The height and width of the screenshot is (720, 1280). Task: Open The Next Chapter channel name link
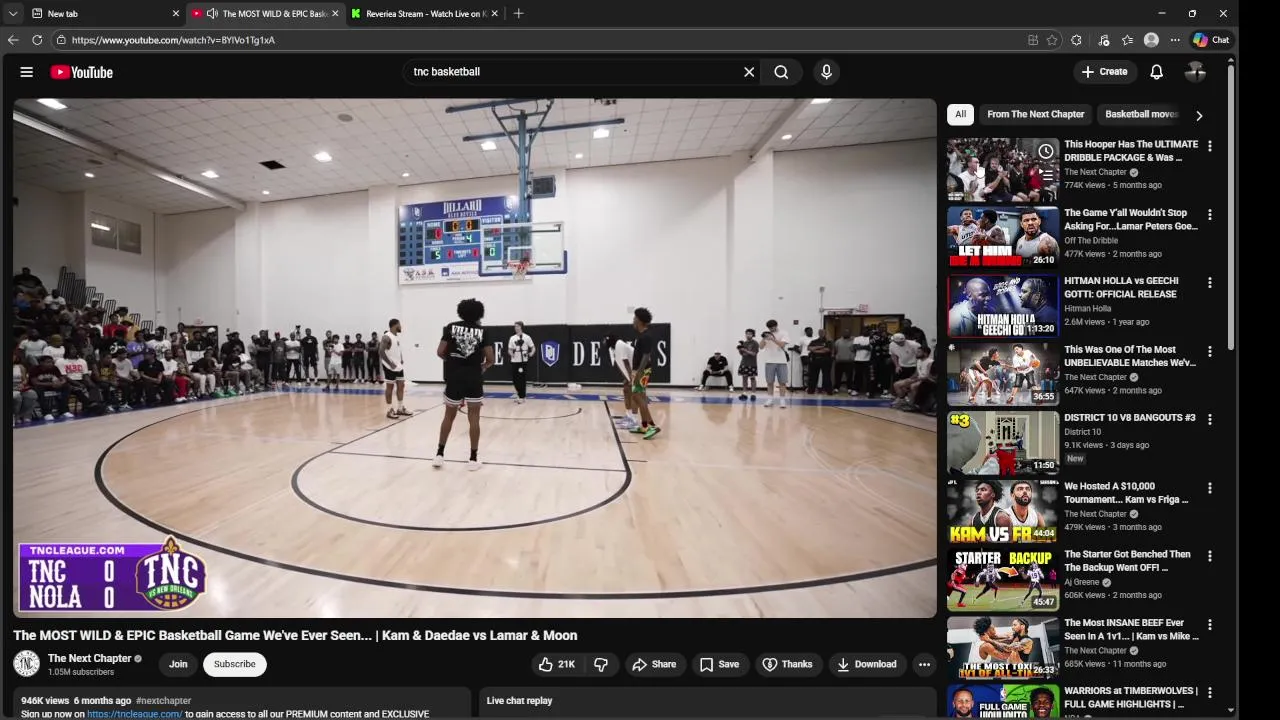pyautogui.click(x=90, y=658)
